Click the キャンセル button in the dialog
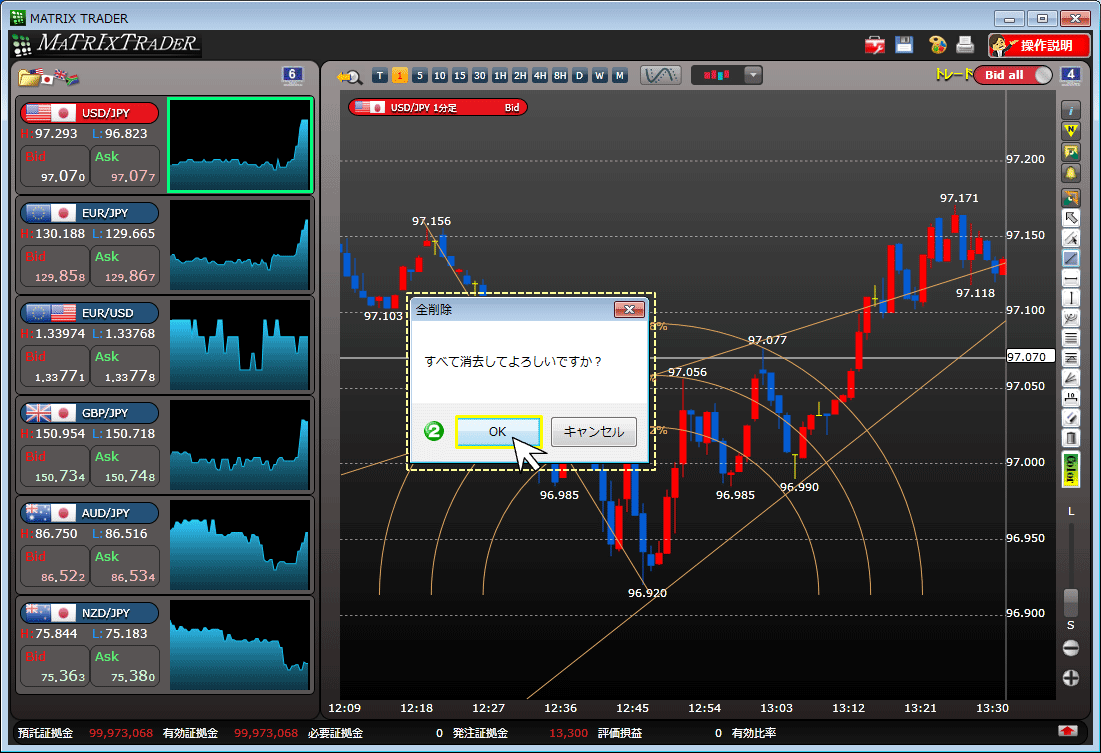Viewport: 1101px width, 753px height. (x=593, y=431)
